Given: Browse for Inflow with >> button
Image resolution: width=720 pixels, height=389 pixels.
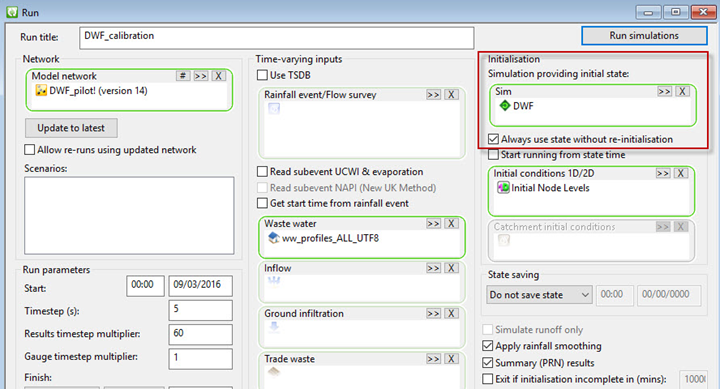Looking at the screenshot, I should 433,268.
